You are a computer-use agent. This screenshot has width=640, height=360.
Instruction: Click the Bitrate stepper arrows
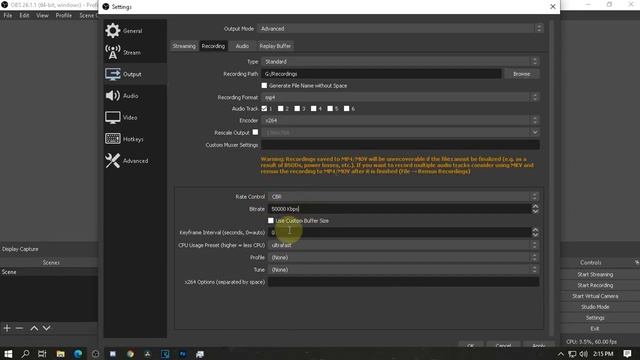click(535, 209)
